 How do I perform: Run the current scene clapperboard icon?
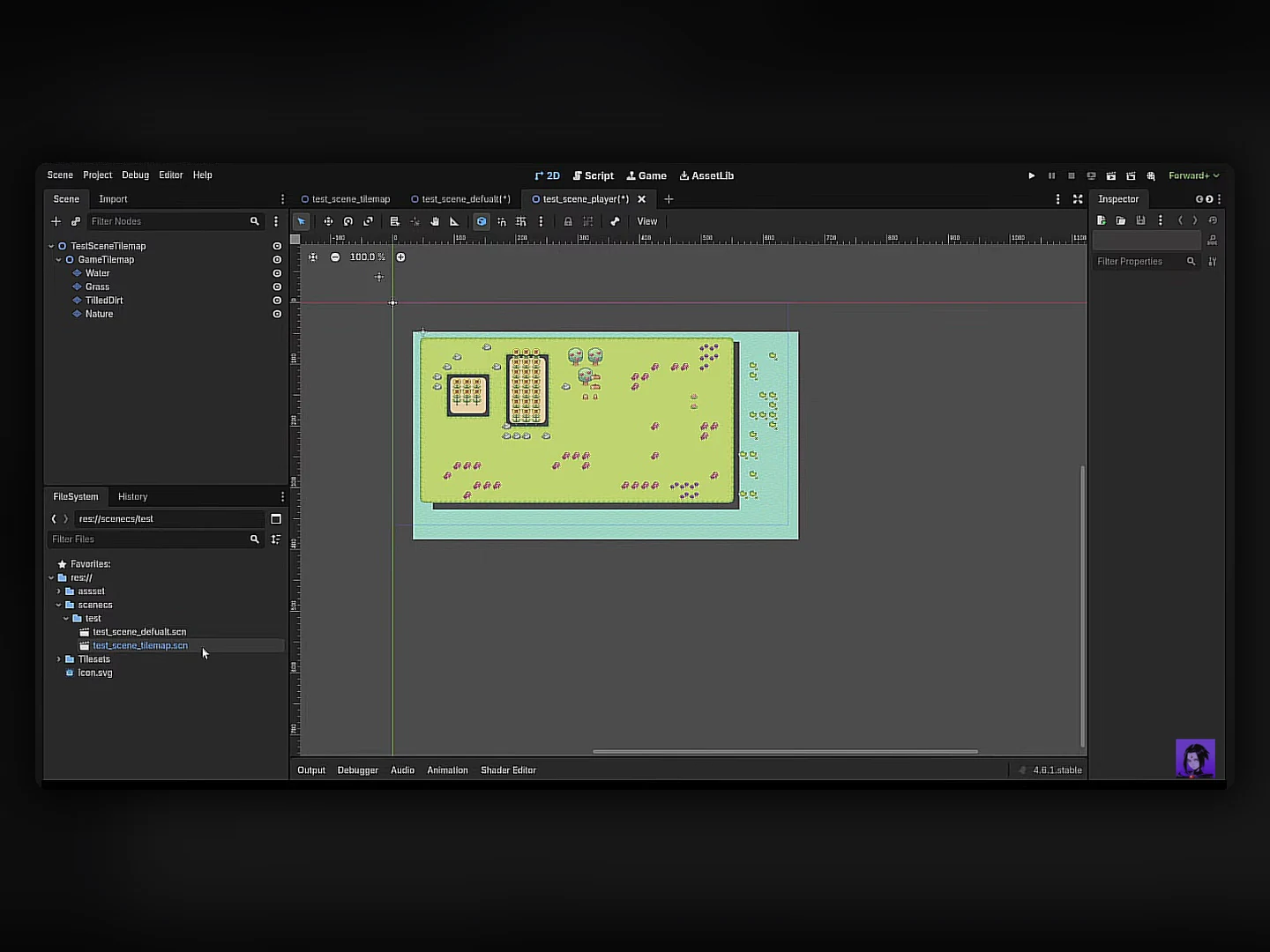point(1111,175)
